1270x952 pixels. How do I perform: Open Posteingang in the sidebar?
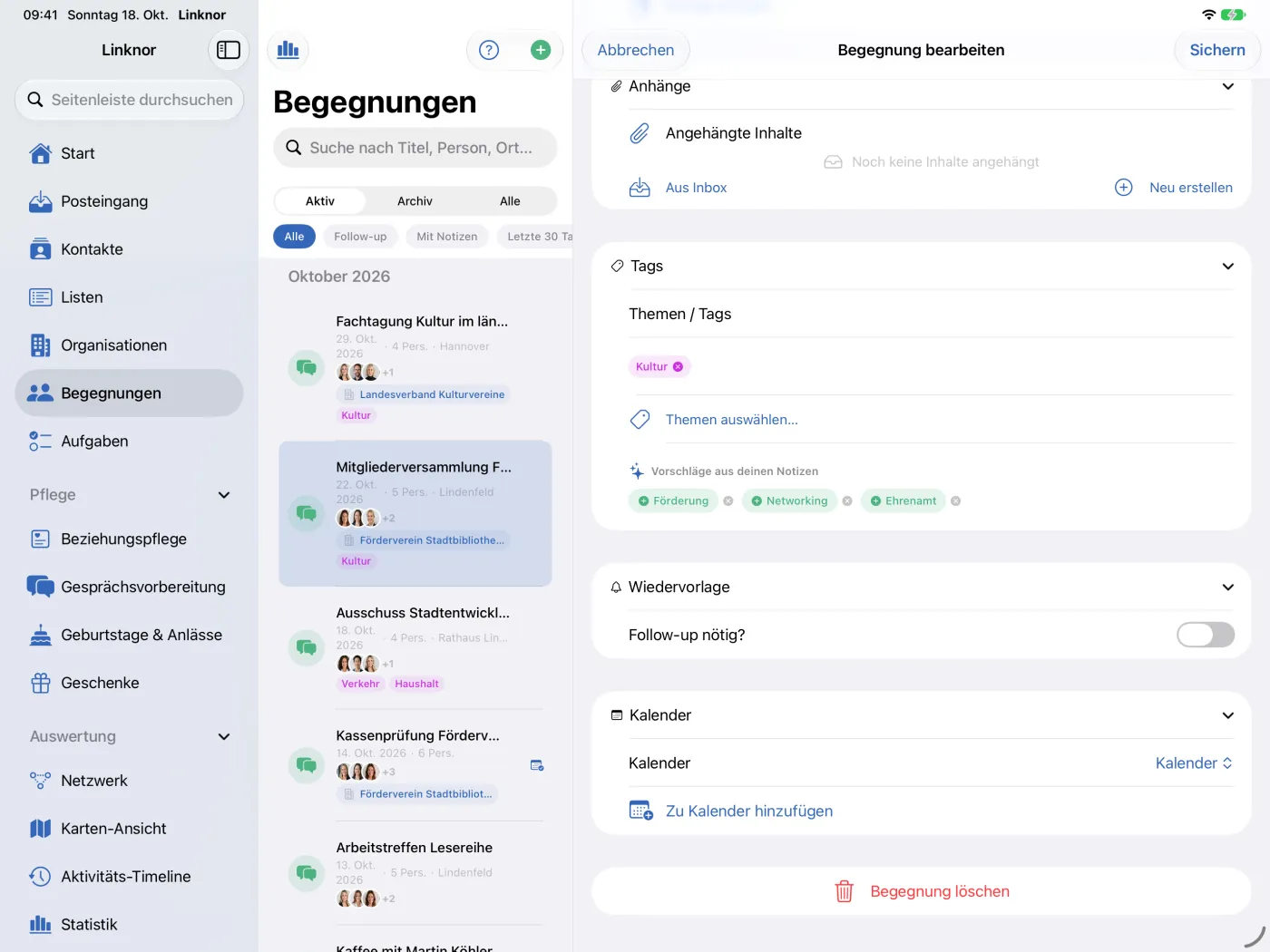(129, 201)
